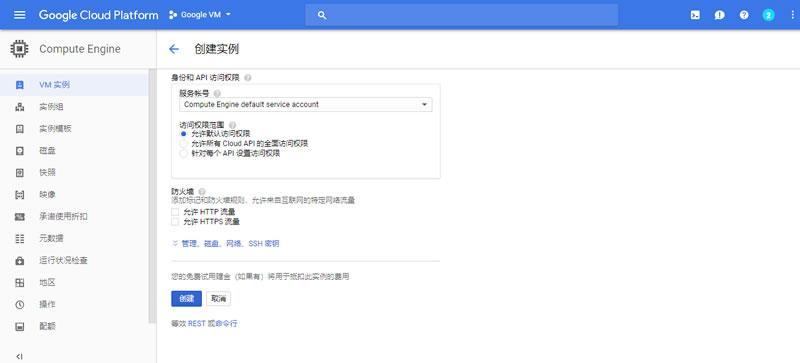Click the 创建实例 page title

(216, 49)
